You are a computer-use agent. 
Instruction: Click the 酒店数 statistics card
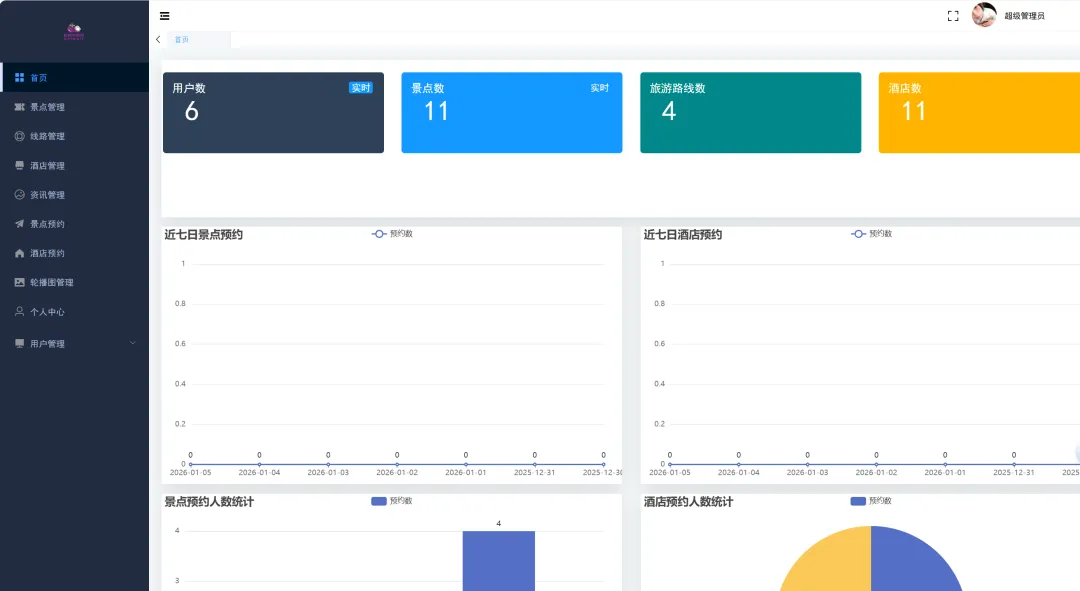tap(979, 112)
